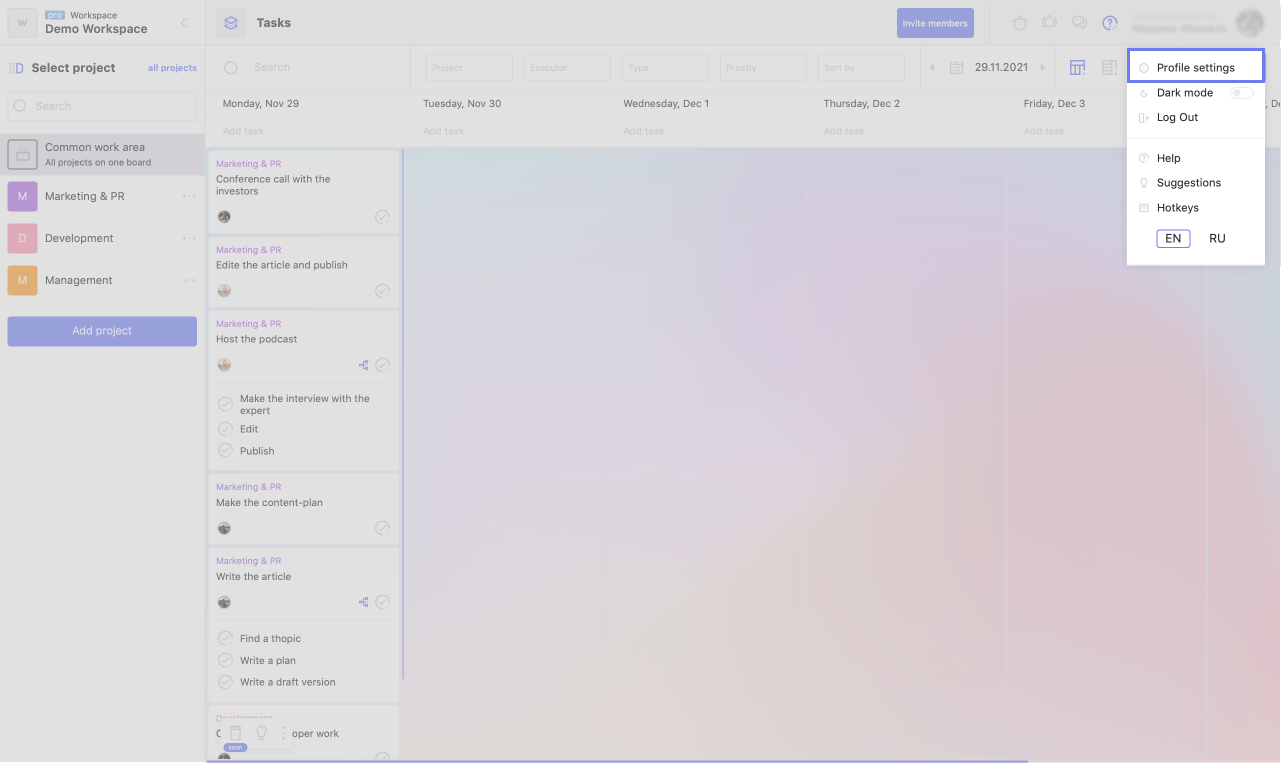This screenshot has height=763, width=1281.
Task: Switch to board view icon
Action: (x=1077, y=68)
